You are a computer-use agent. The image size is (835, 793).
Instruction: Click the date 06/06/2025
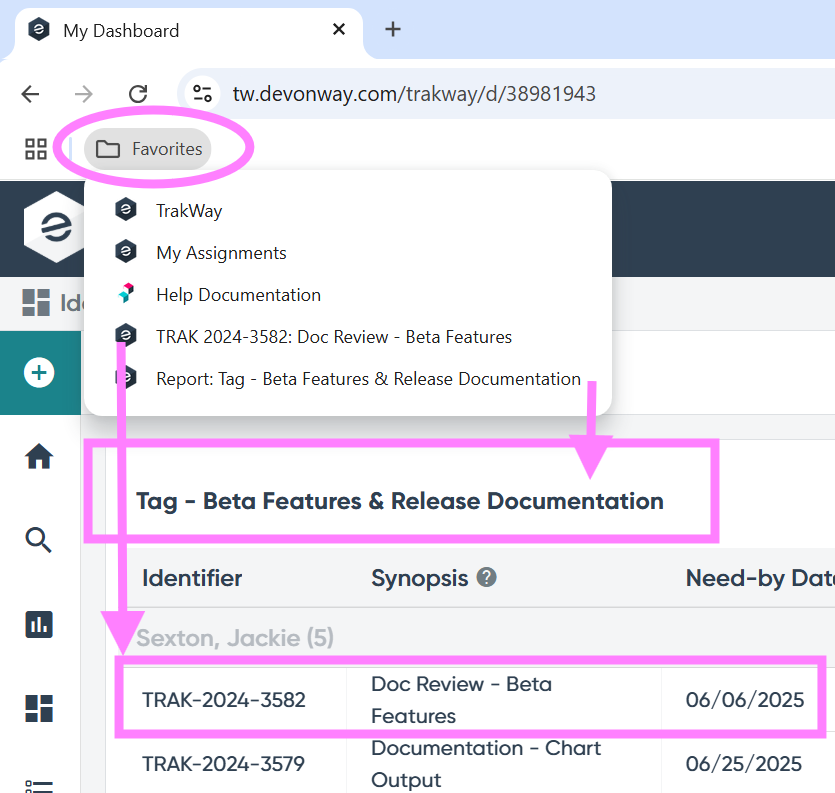tap(744, 700)
